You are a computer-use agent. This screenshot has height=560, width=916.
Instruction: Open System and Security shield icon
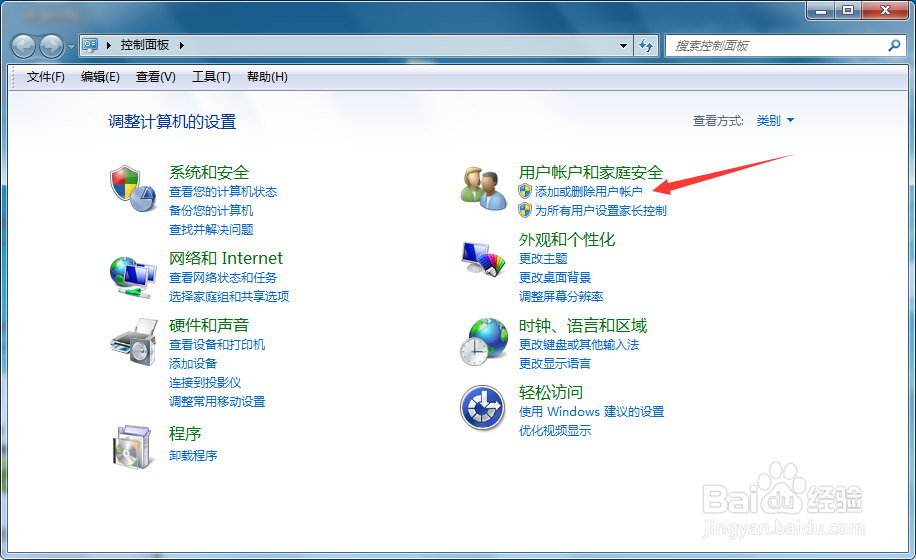(x=133, y=188)
